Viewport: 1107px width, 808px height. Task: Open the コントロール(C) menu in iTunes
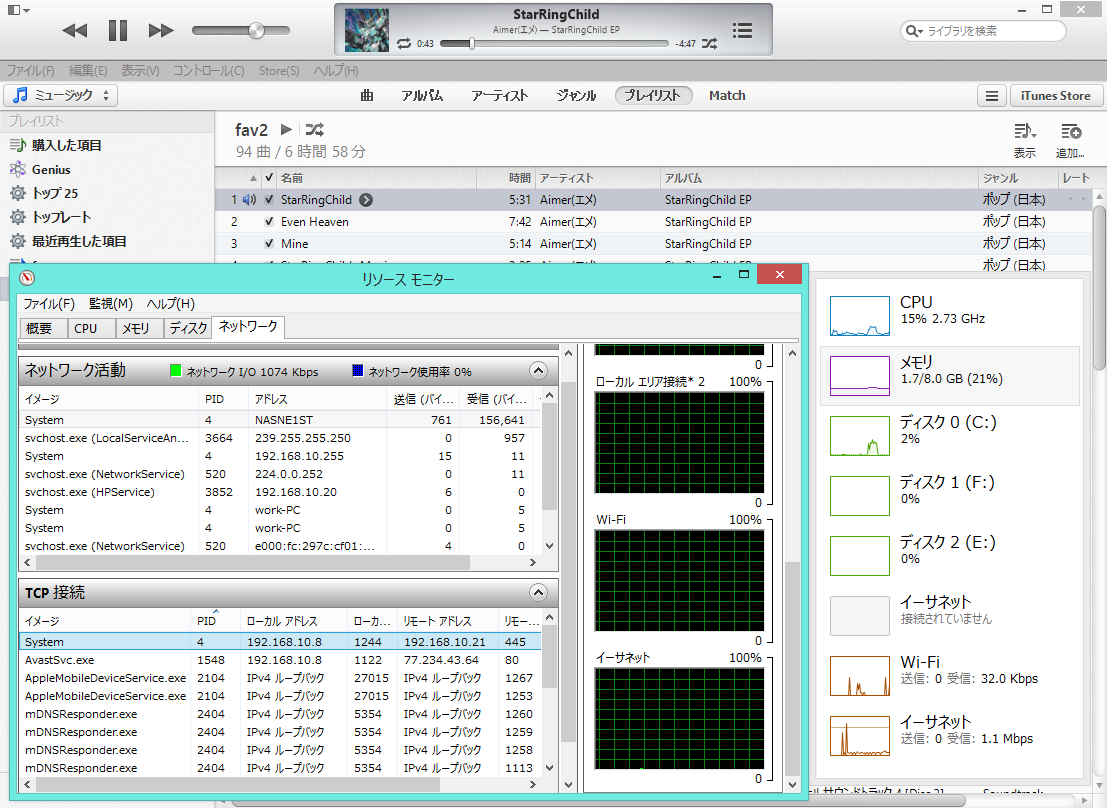click(x=209, y=71)
